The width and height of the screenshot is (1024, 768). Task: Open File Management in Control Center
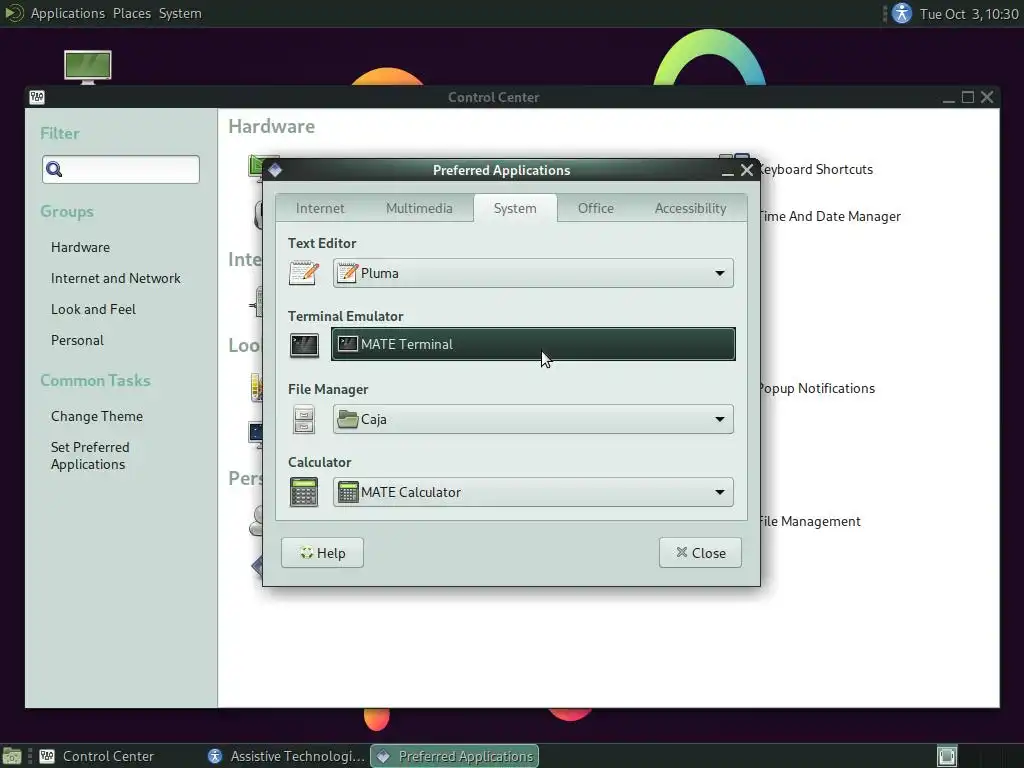pos(810,522)
